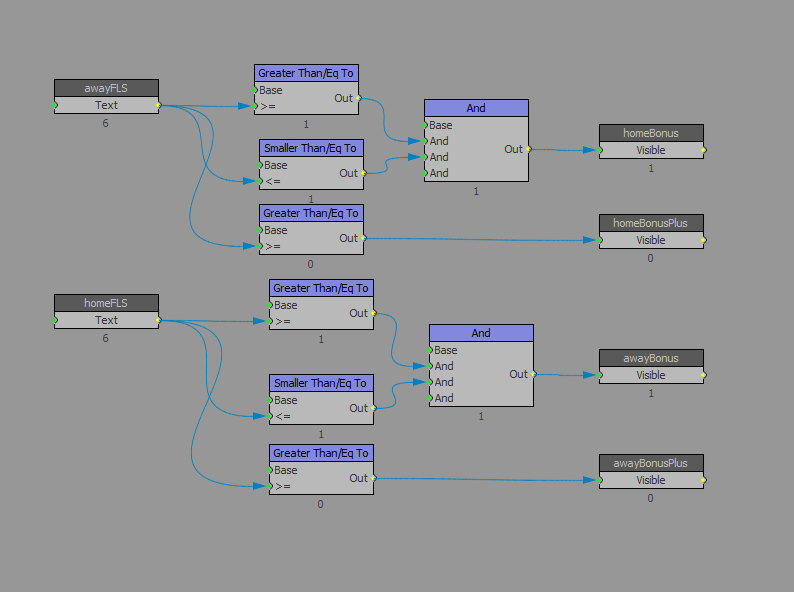The image size is (794, 592).
Task: Select Greater Than/Eq To header wired to awayBonusPlus
Action: 322,453
